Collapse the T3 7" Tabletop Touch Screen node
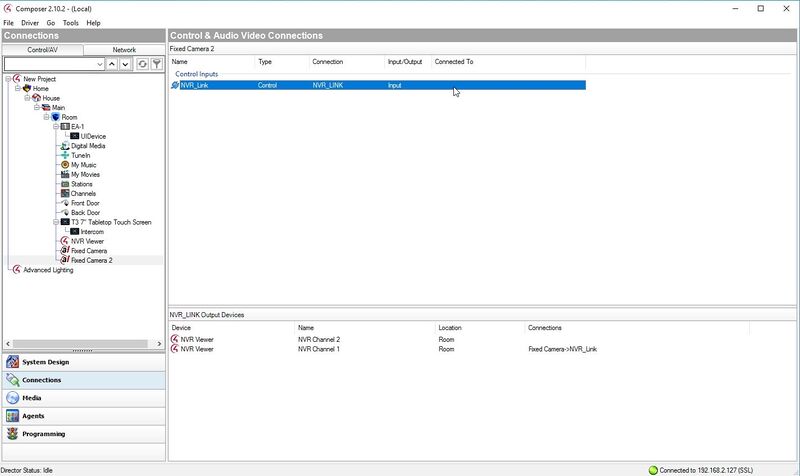800x476 pixels. coord(55,222)
